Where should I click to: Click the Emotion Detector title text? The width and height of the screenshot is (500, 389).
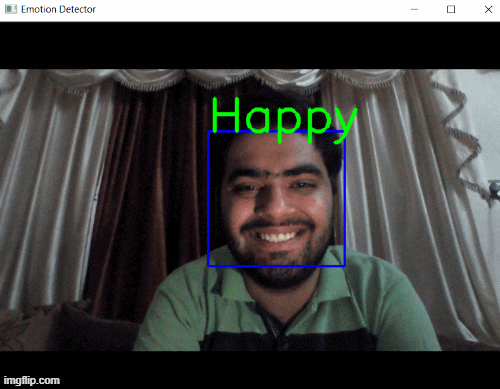[x=58, y=9]
